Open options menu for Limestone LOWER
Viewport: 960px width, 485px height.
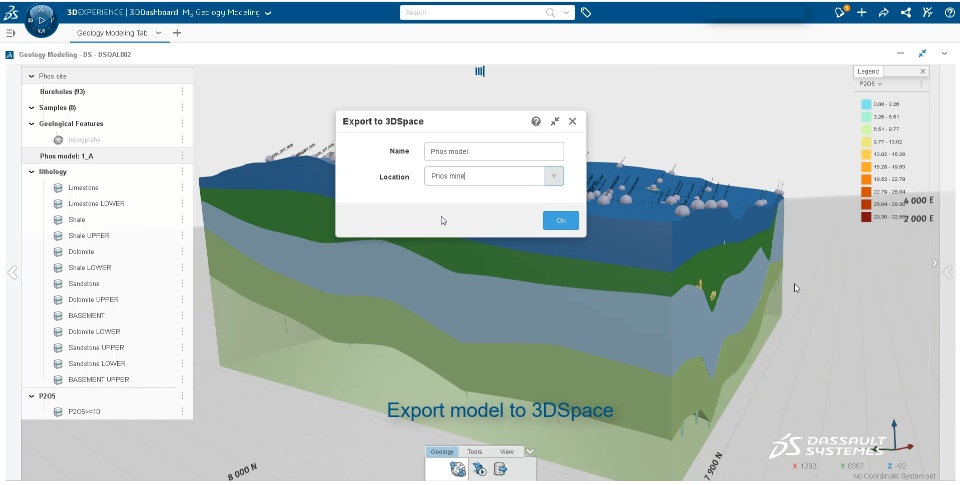(182, 204)
